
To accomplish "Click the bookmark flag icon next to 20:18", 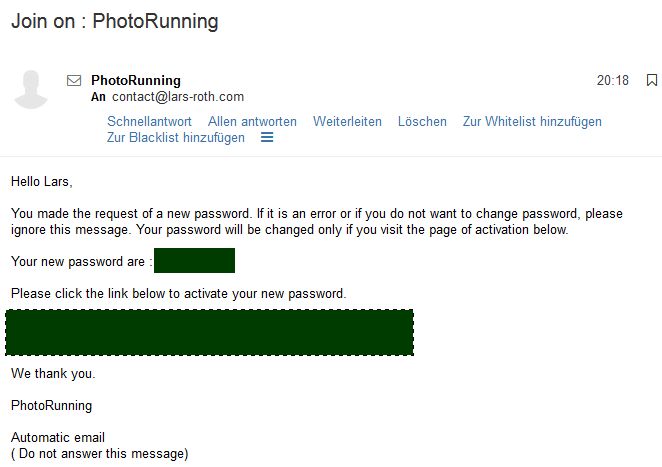I will point(652,80).
